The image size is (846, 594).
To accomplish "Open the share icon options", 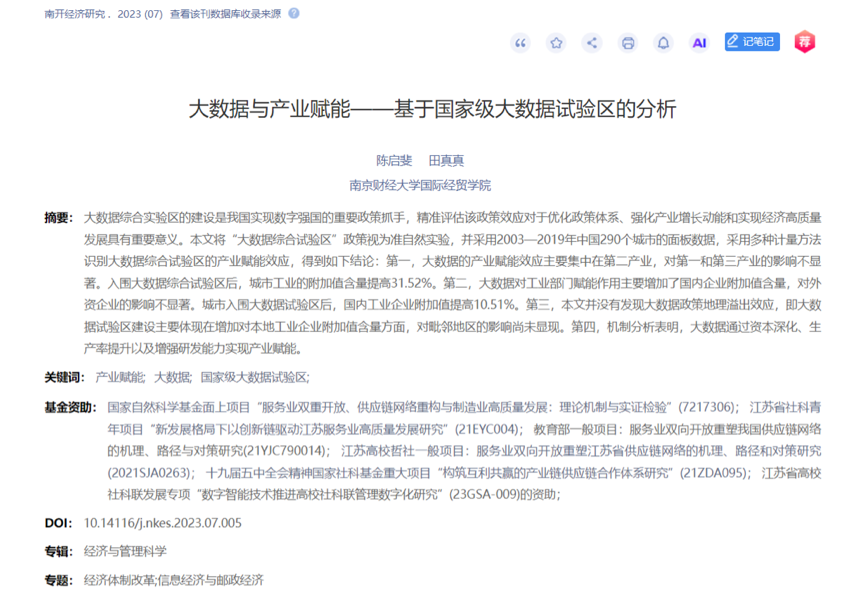I will [592, 42].
